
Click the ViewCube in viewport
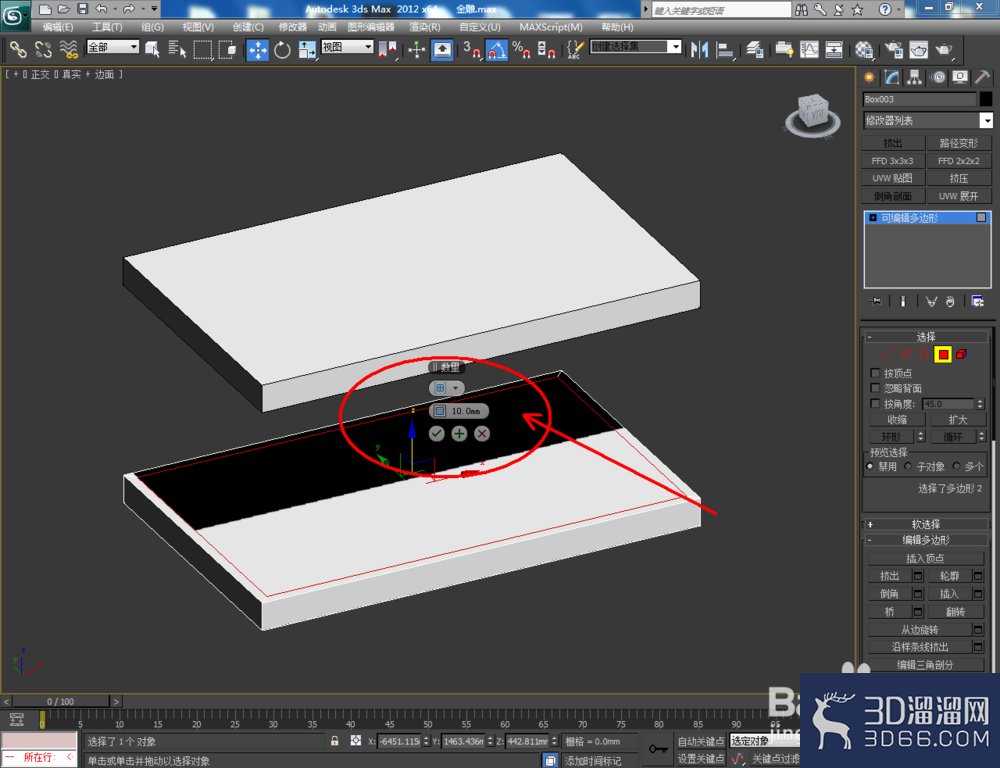click(813, 114)
